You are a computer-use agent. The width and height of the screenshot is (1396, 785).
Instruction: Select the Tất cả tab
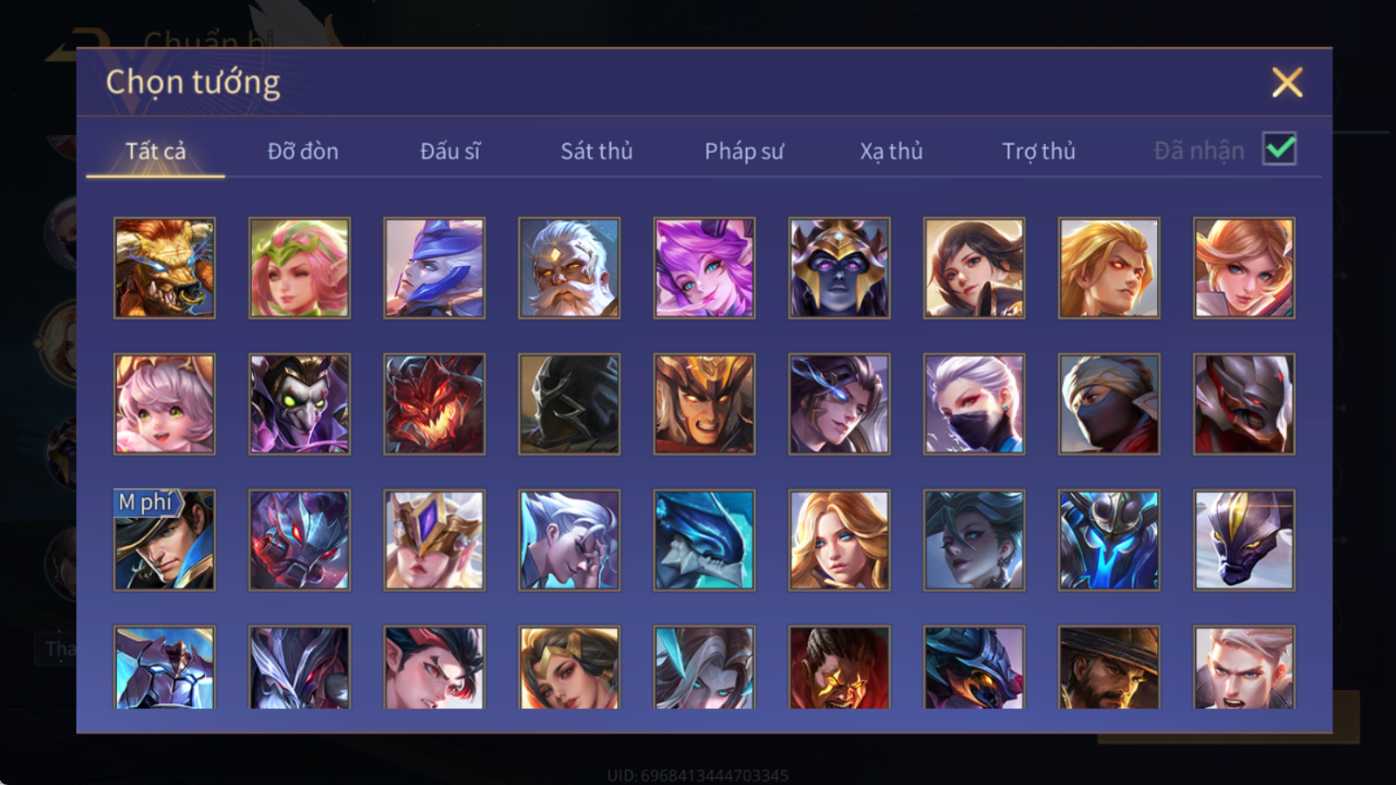pyautogui.click(x=156, y=151)
